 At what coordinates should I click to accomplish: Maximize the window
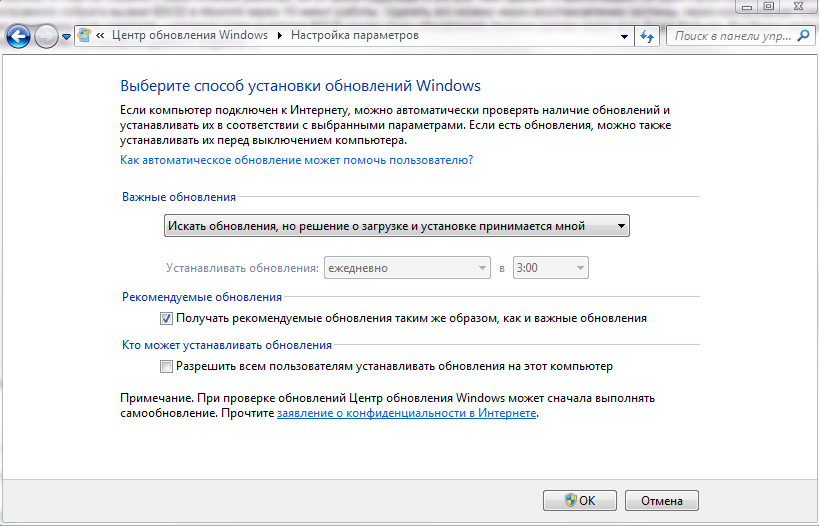[x=769, y=6]
